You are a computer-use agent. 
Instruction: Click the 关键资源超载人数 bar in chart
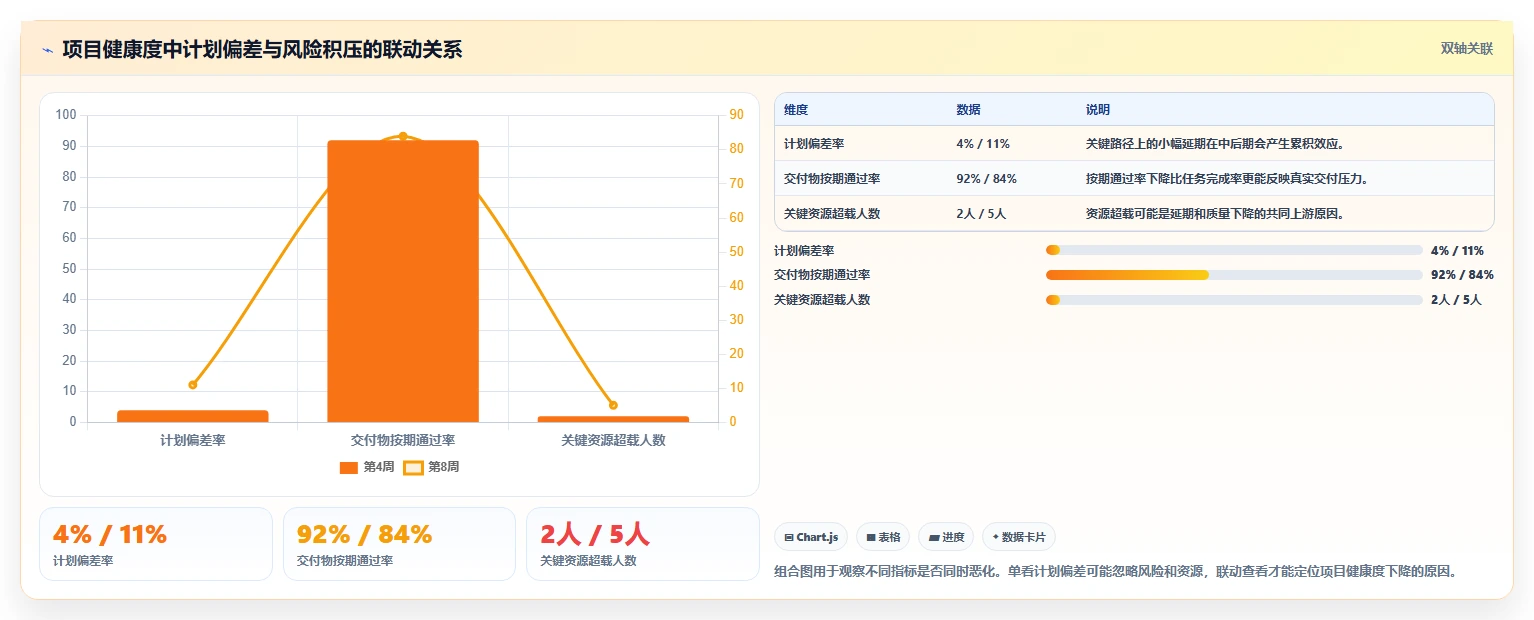(x=613, y=419)
